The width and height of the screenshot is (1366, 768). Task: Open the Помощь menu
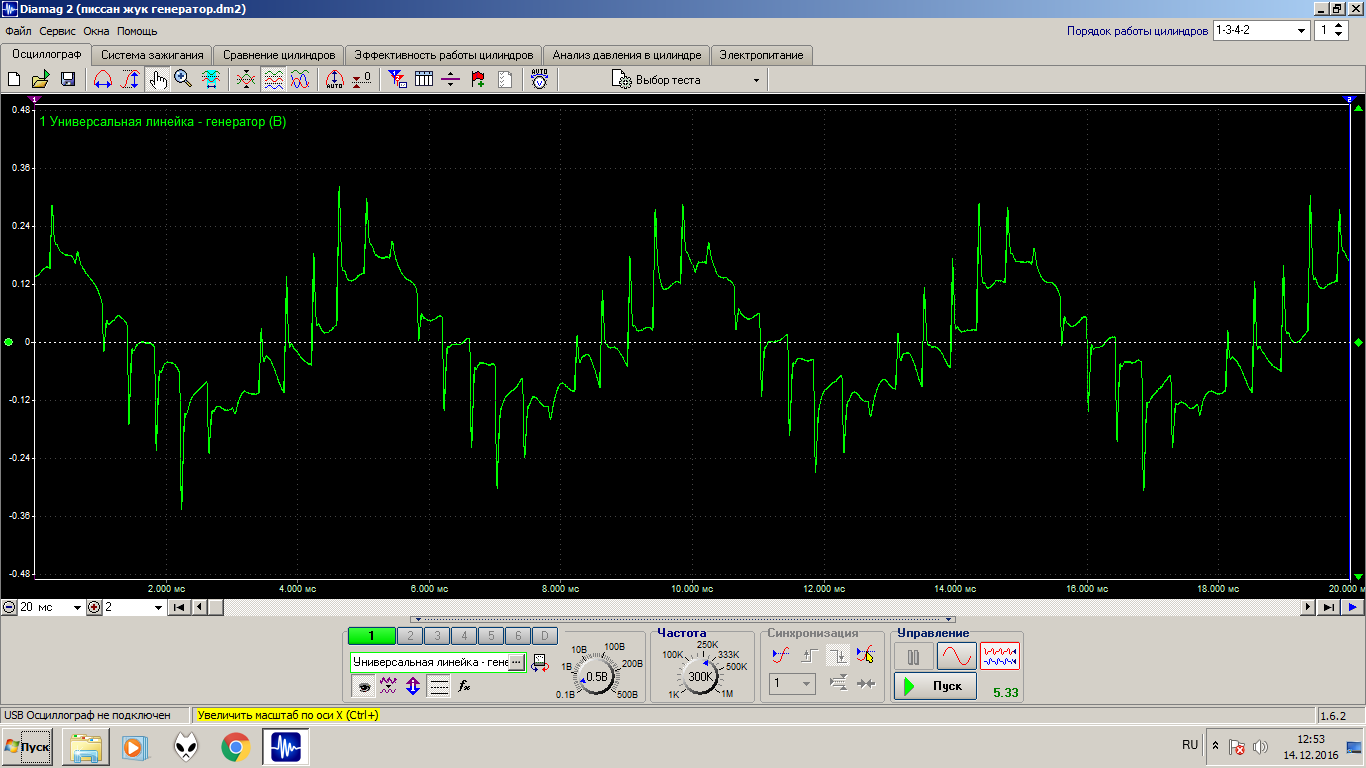[137, 31]
